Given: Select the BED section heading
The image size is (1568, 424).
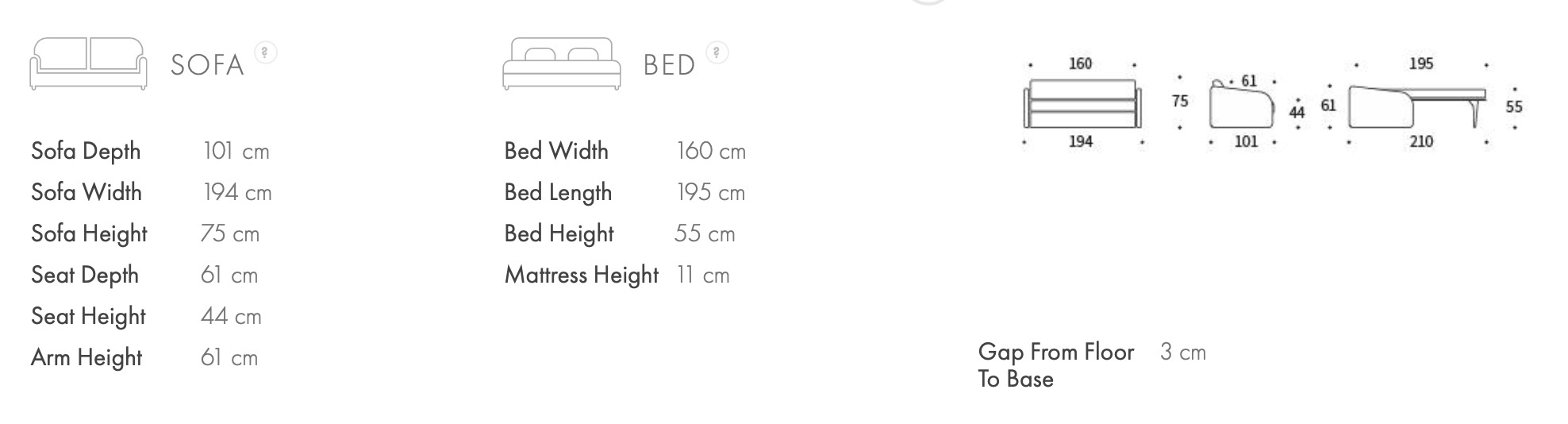Looking at the screenshot, I should click(669, 65).
